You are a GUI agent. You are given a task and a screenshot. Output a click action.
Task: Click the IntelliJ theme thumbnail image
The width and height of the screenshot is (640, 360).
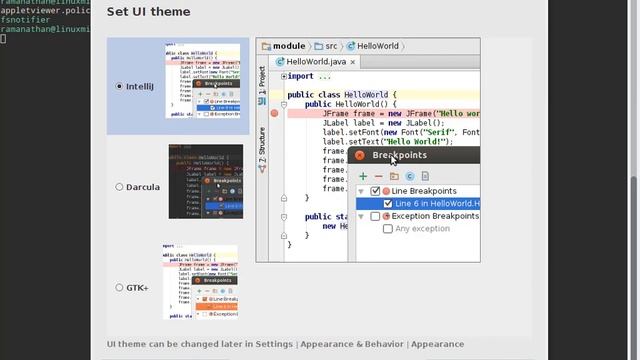pyautogui.click(x=202, y=81)
